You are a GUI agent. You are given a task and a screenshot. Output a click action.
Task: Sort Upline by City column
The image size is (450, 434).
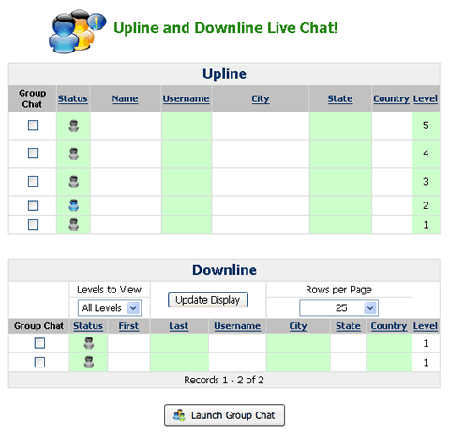point(260,99)
